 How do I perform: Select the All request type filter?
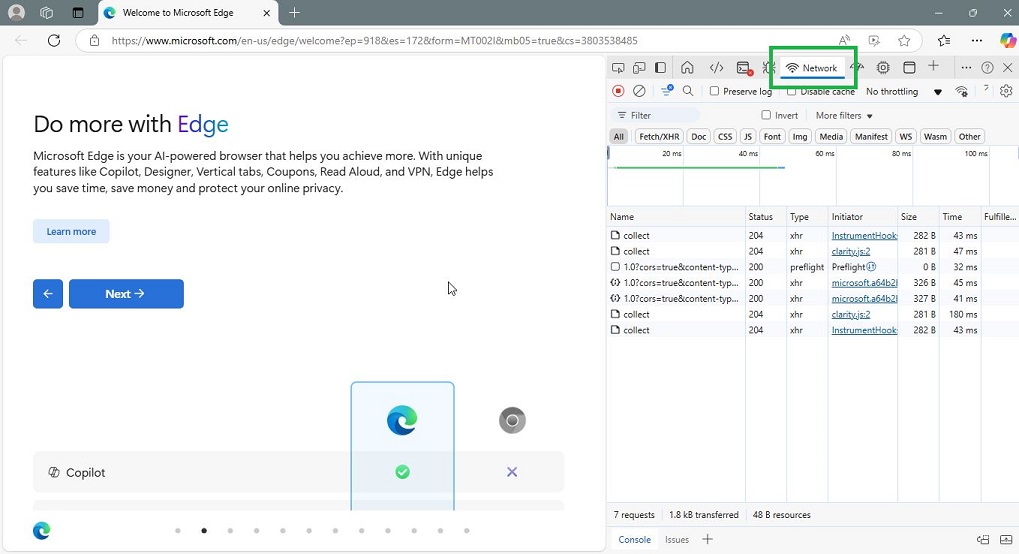point(619,137)
